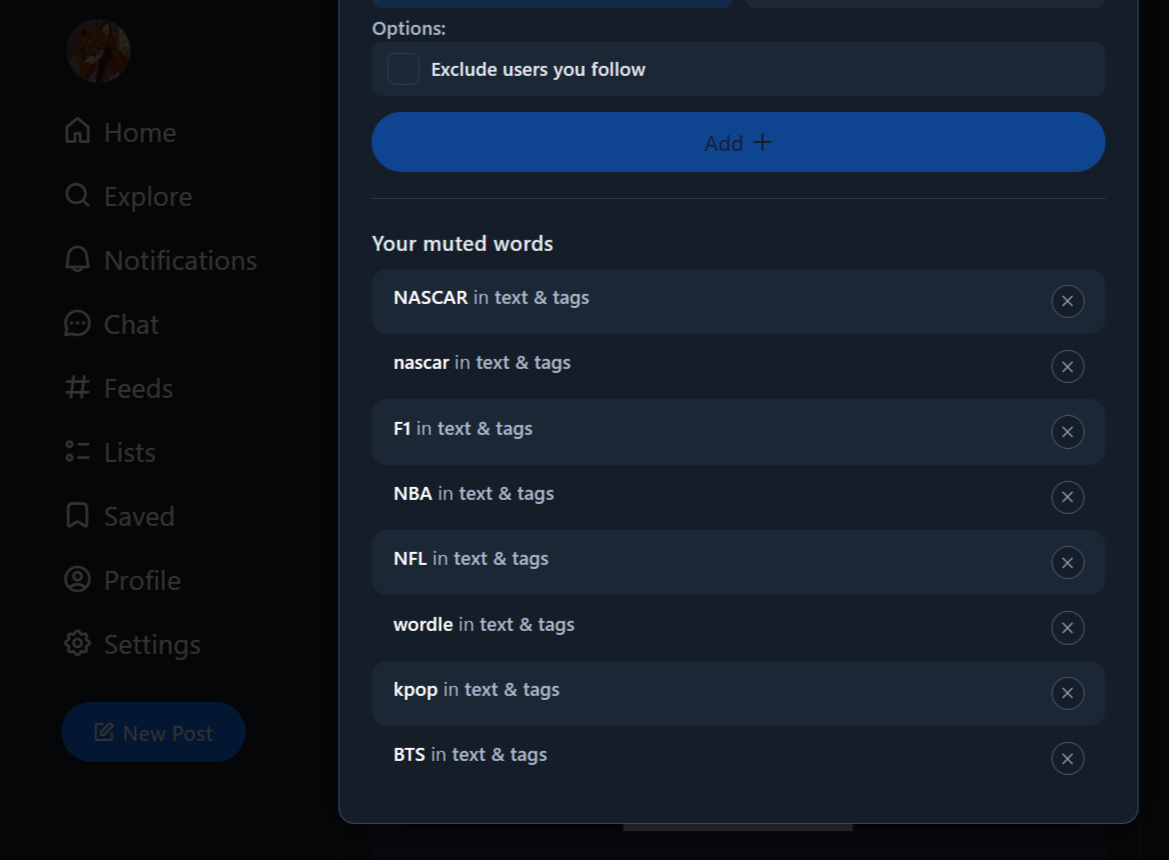The image size is (1169, 860).
Task: Unmute the BTS word
Action: 1067,759
